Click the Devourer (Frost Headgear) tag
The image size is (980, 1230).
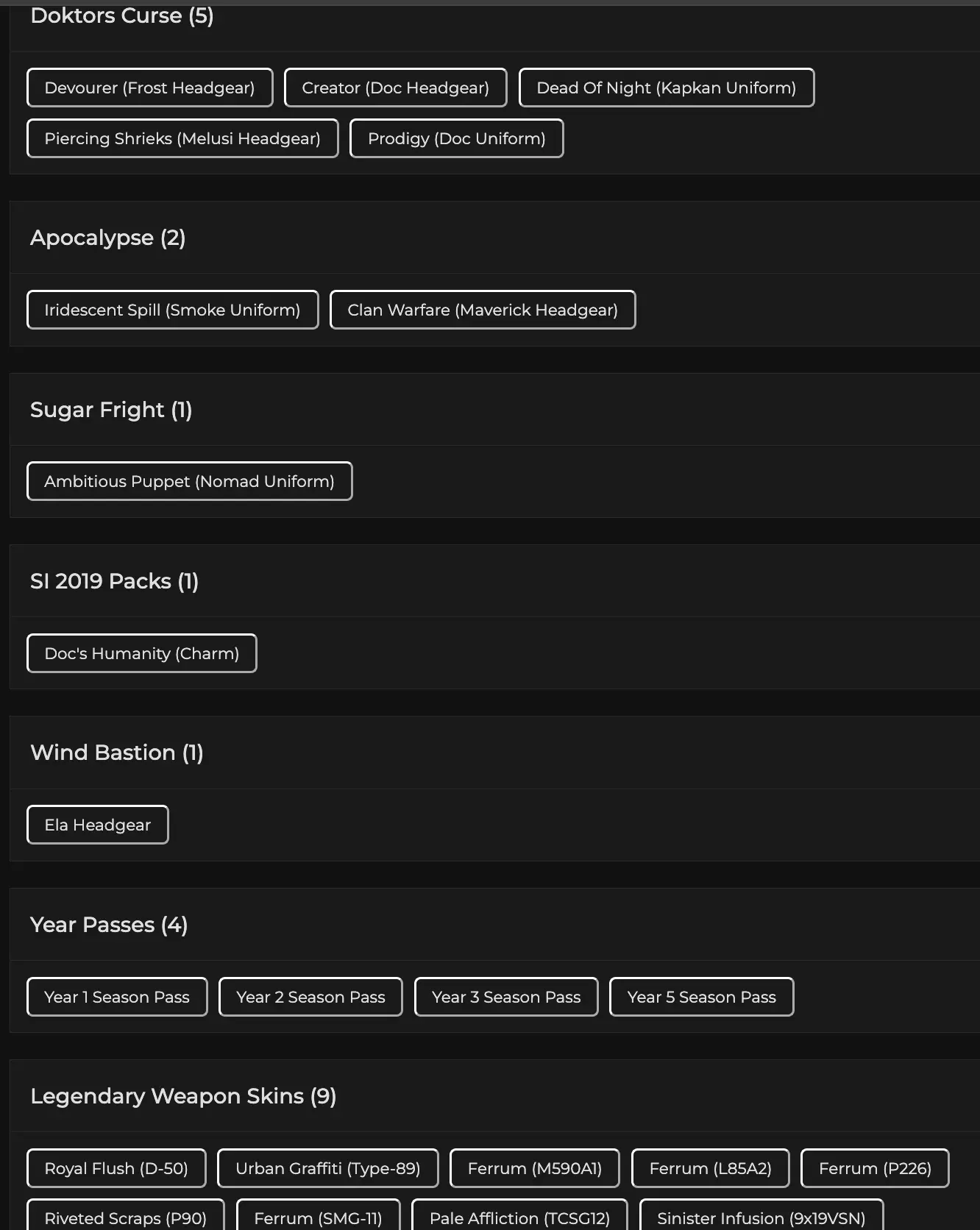149,88
